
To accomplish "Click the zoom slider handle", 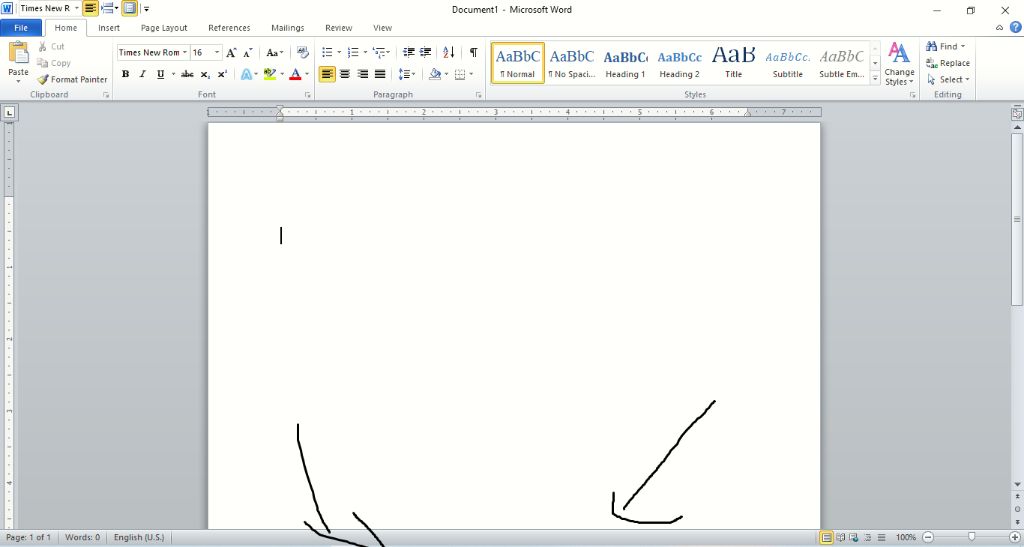I will tap(971, 537).
